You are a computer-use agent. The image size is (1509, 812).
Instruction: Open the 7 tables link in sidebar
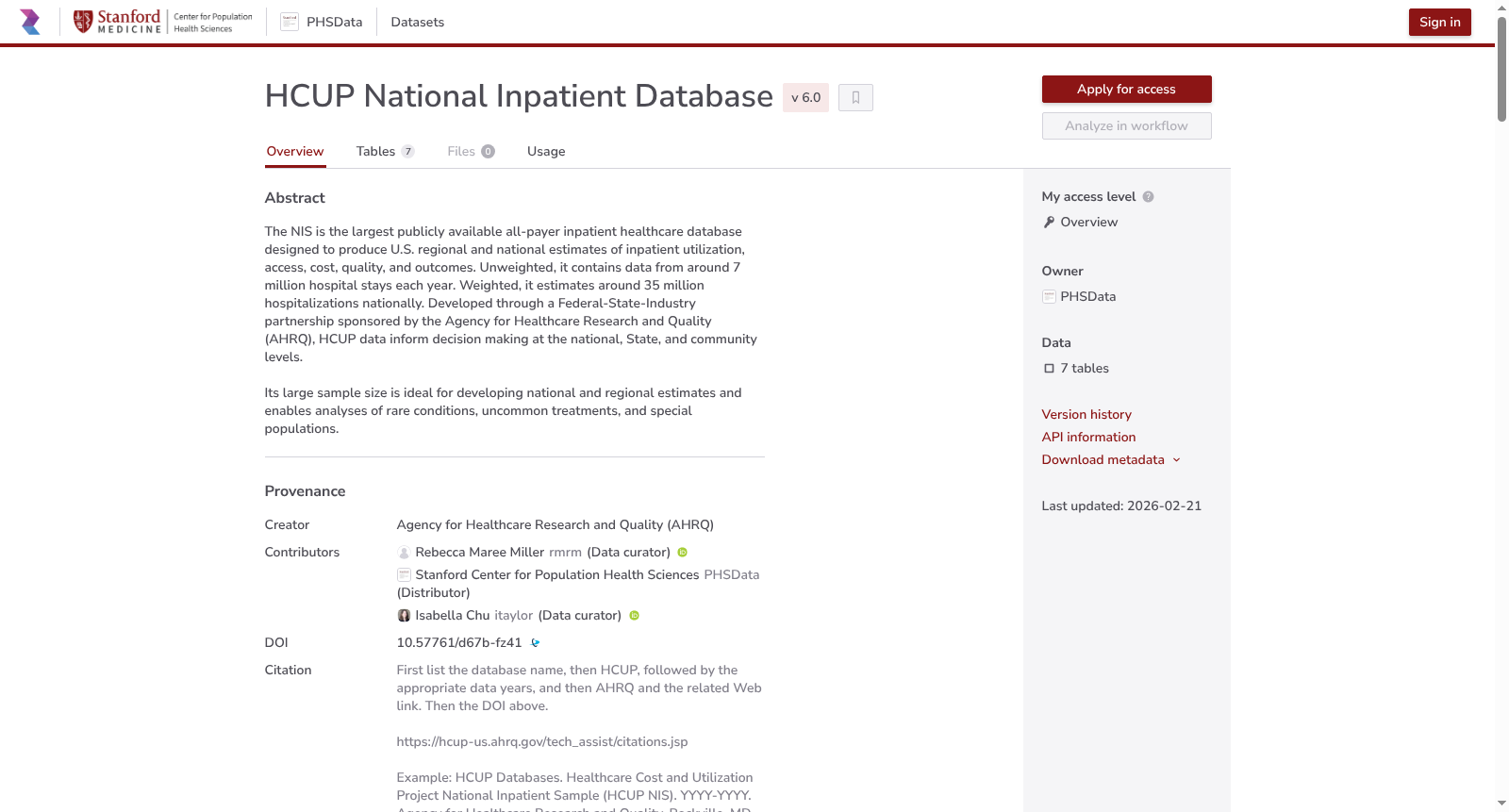point(1085,369)
